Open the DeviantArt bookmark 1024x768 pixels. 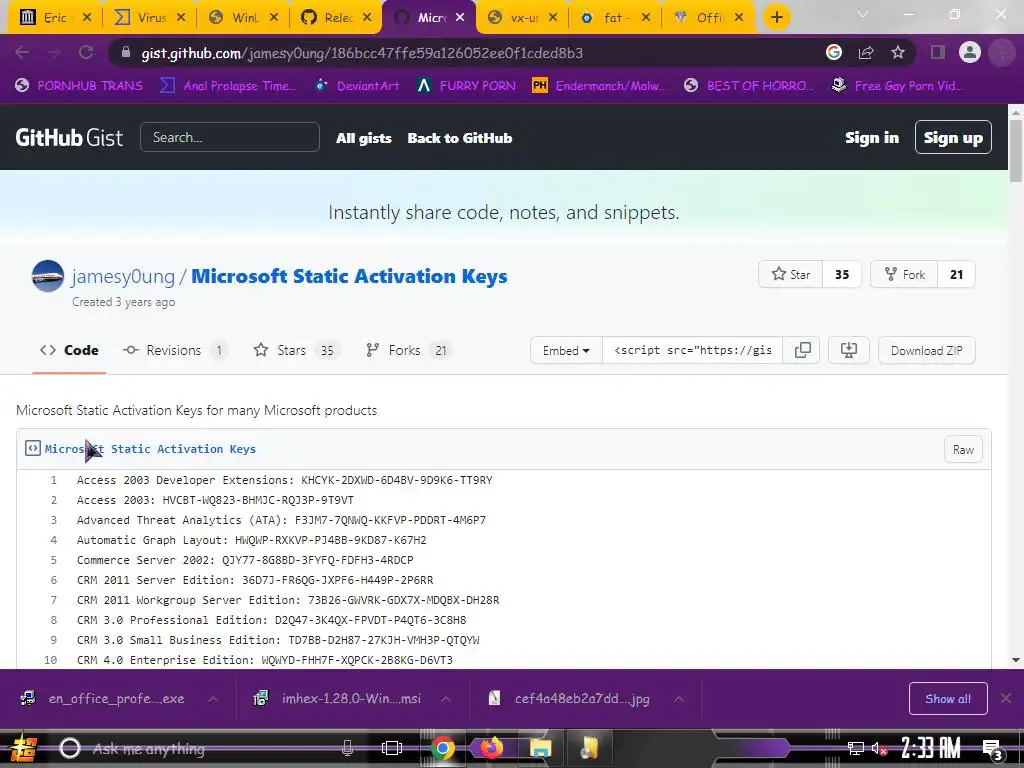[x=357, y=86]
